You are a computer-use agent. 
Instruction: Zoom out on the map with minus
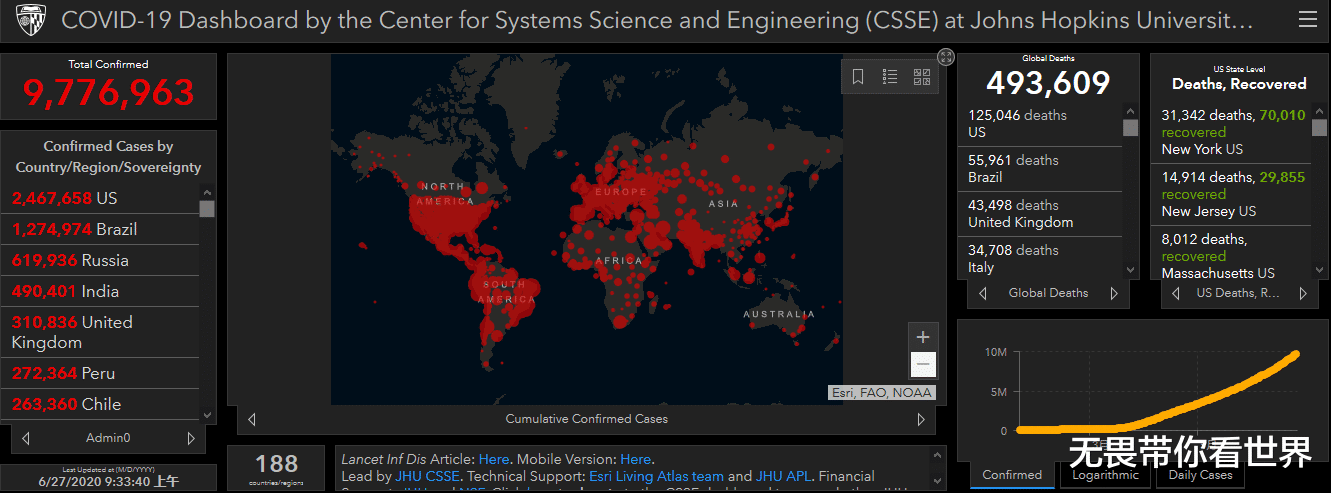click(923, 365)
